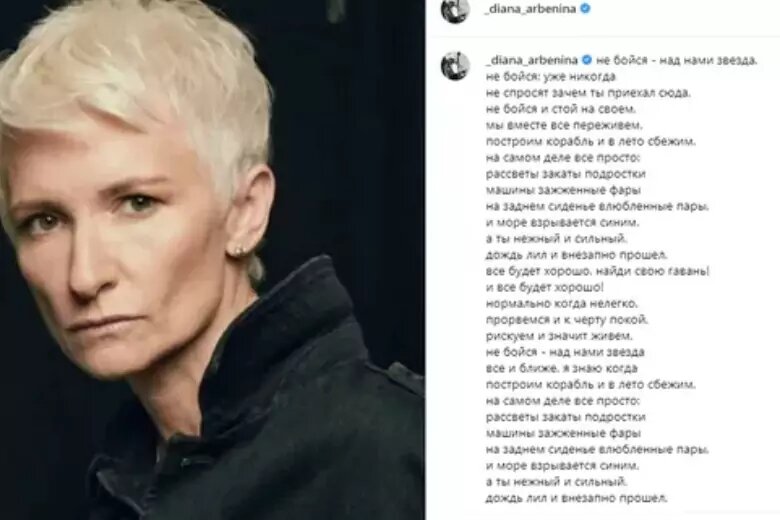Click the line "прорвемся и к черту покой"
Screen dimensions: 780x520
567,320
